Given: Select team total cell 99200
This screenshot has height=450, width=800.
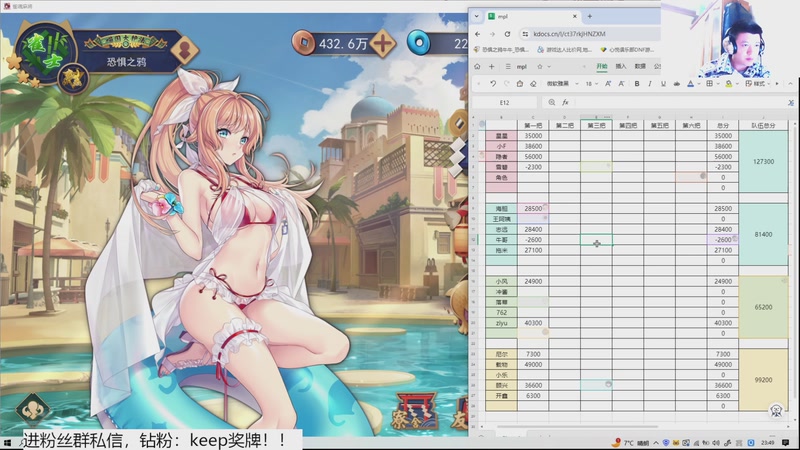Looking at the screenshot, I should [763, 380].
